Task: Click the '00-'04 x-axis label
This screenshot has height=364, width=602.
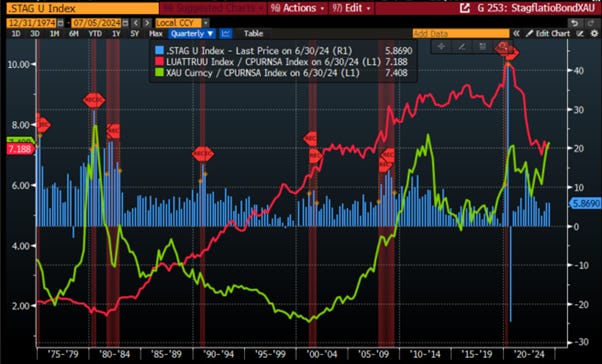Action: point(322,354)
